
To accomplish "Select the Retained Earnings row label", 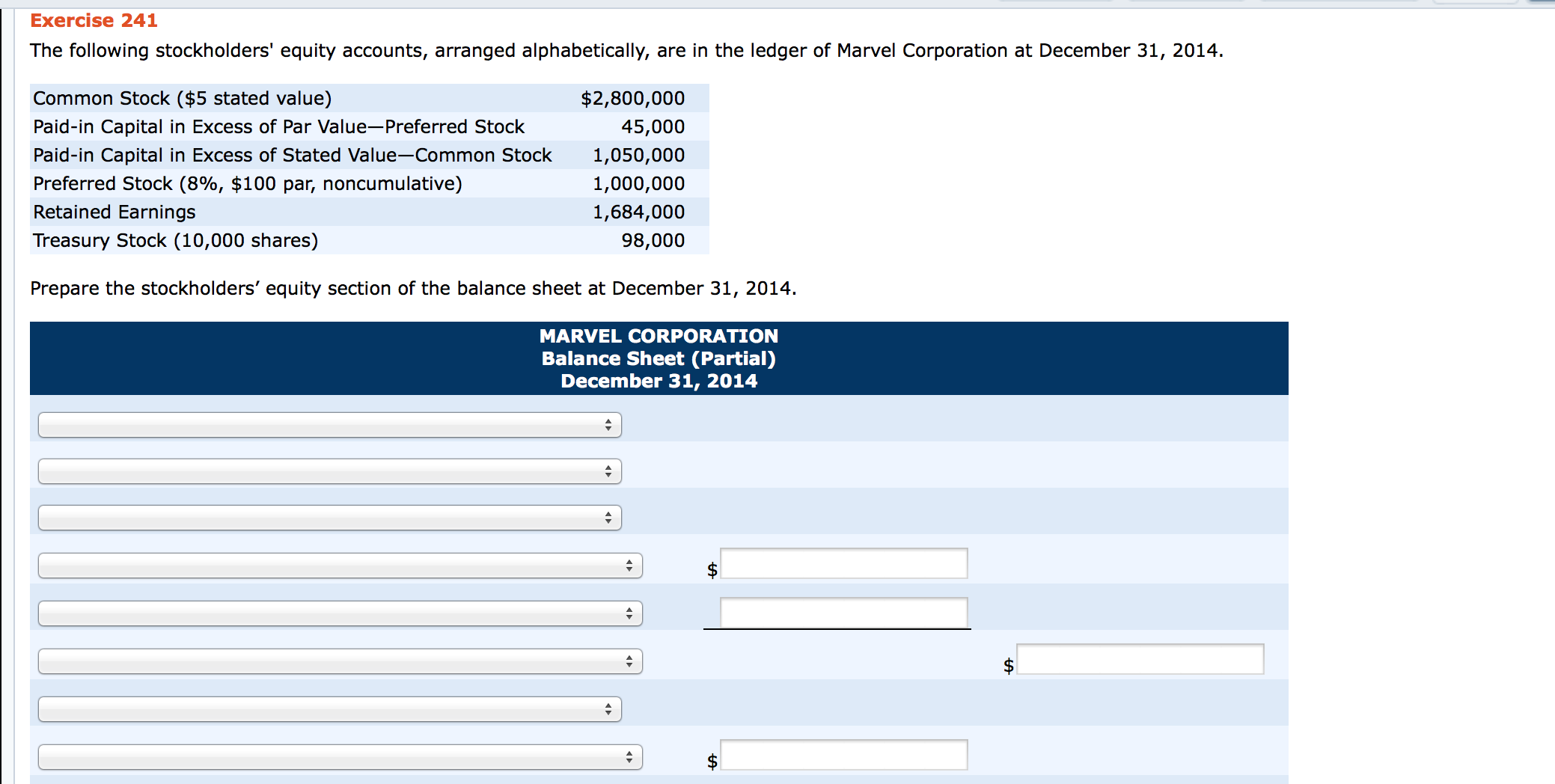I will [x=114, y=212].
